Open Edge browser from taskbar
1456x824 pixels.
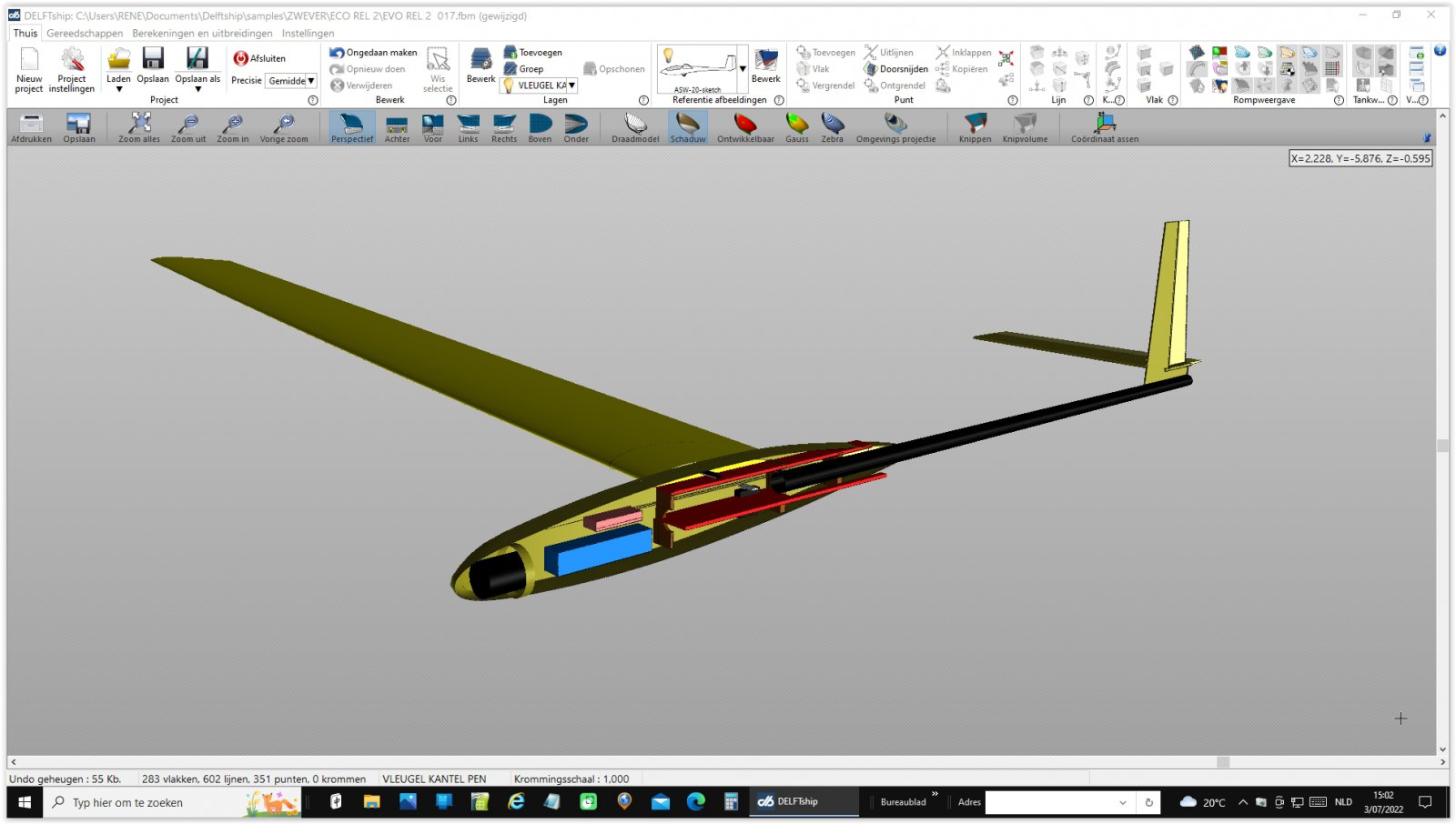pos(696,801)
